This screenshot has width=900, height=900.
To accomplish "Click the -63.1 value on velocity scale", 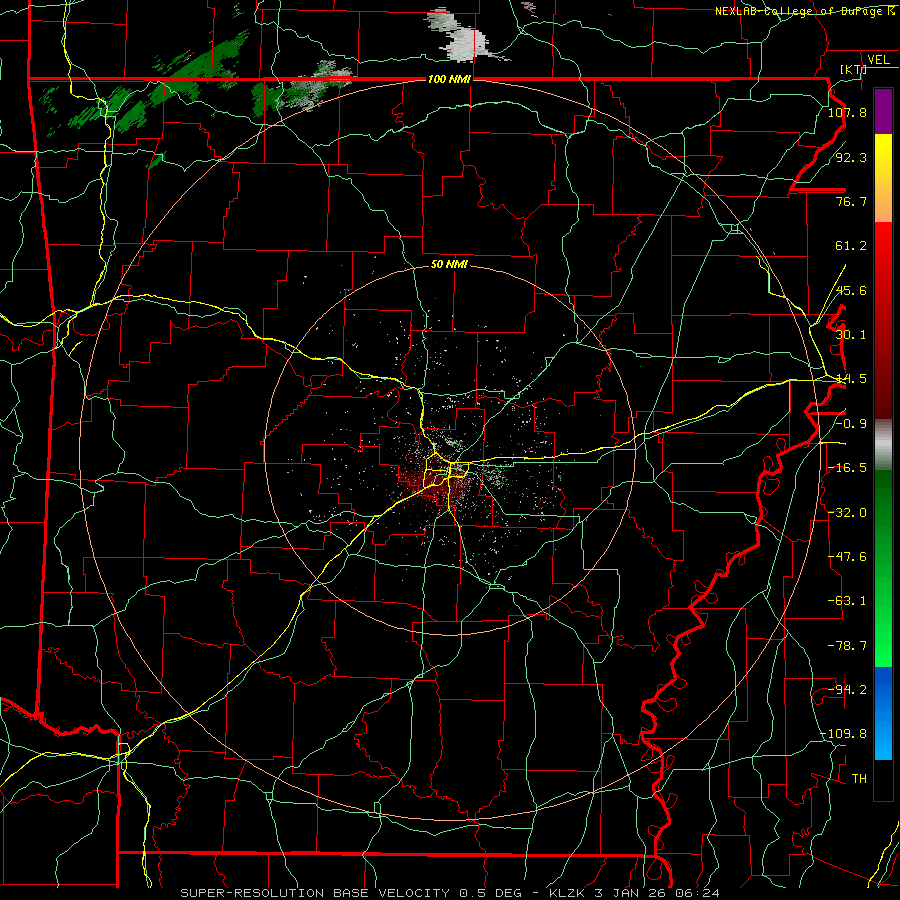I will (x=847, y=601).
